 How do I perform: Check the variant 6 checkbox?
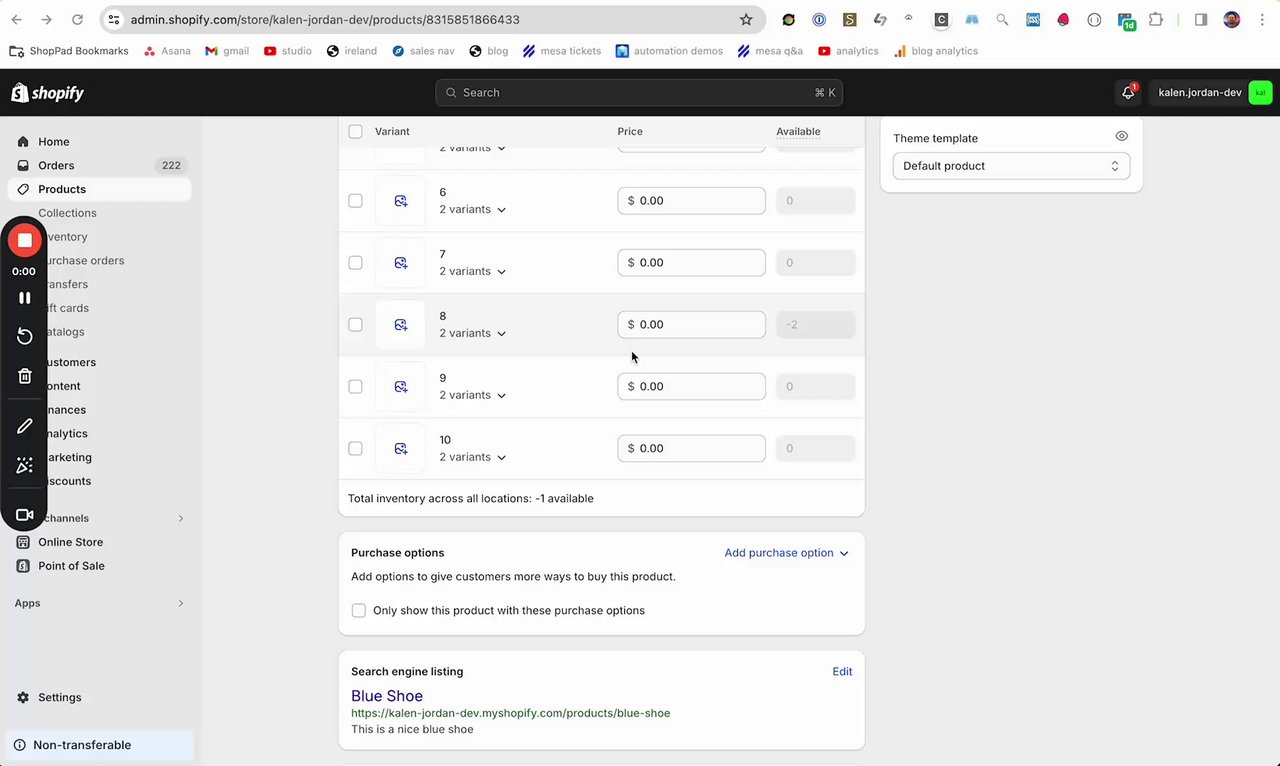coord(355,201)
